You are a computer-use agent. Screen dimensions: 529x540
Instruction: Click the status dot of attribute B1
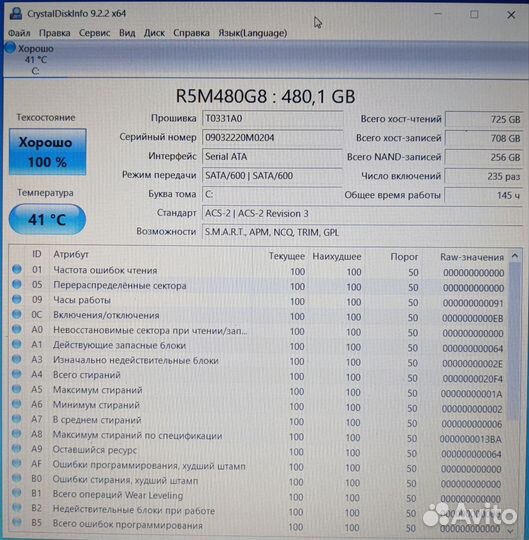tap(17, 493)
